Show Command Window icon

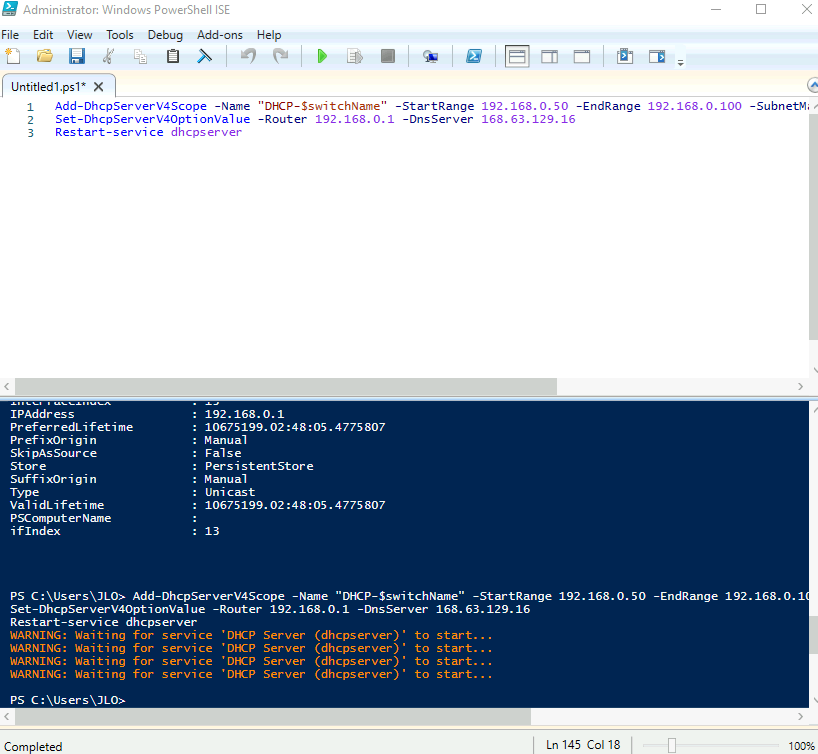coord(624,56)
